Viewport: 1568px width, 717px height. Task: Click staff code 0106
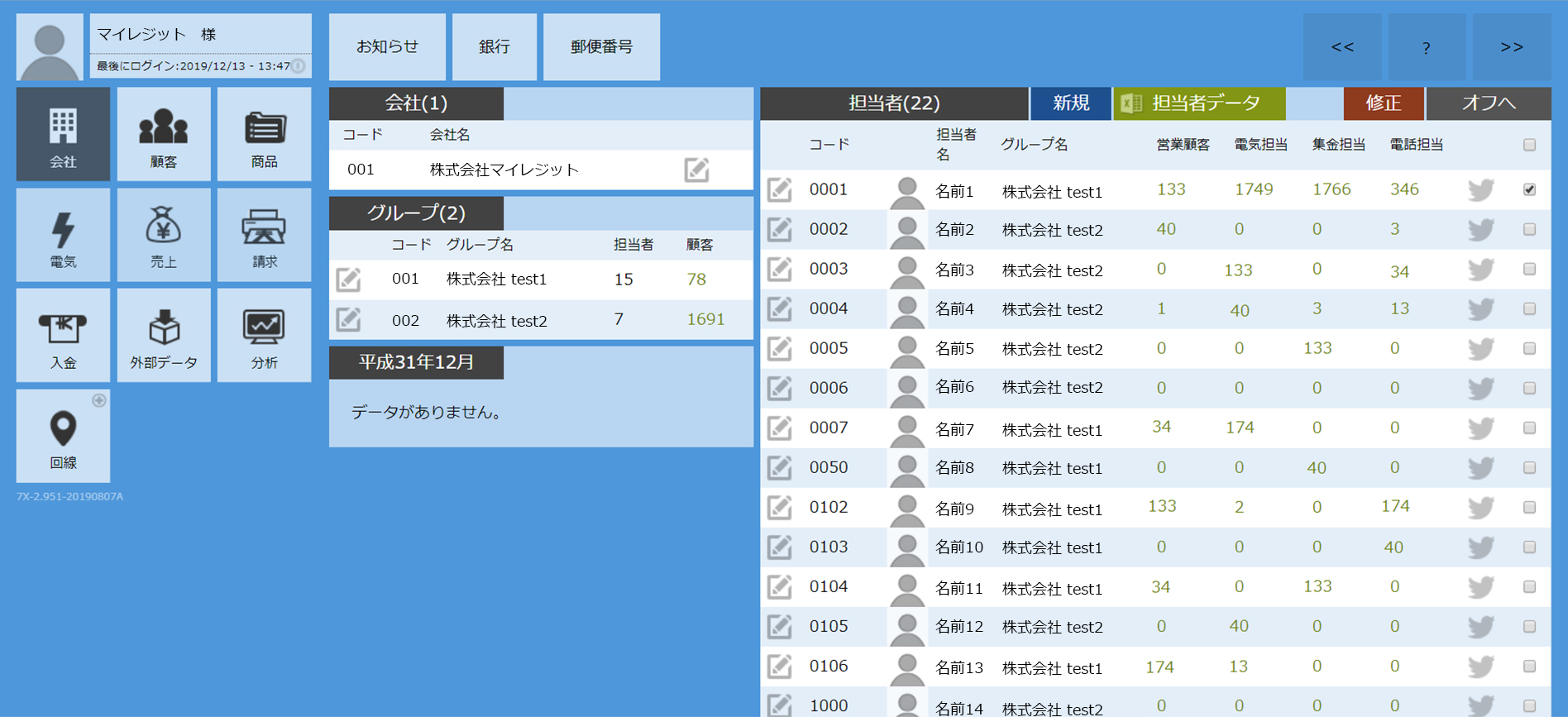[x=829, y=666]
